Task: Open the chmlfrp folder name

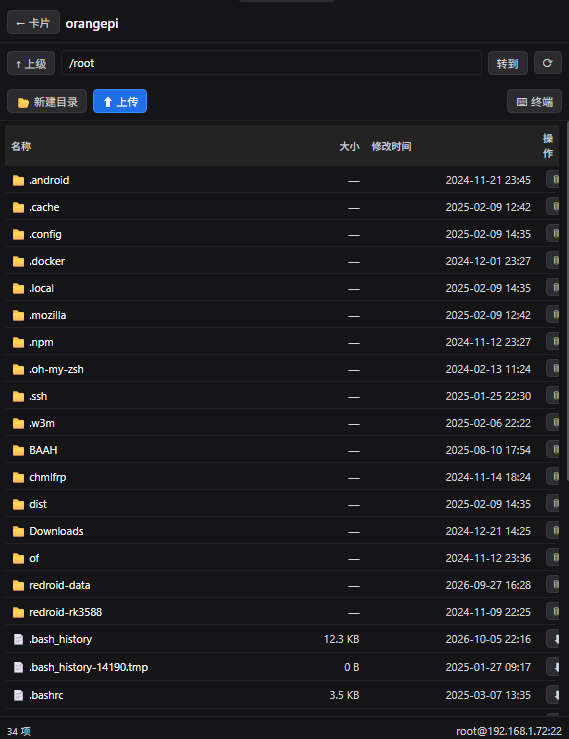Action: click(48, 477)
